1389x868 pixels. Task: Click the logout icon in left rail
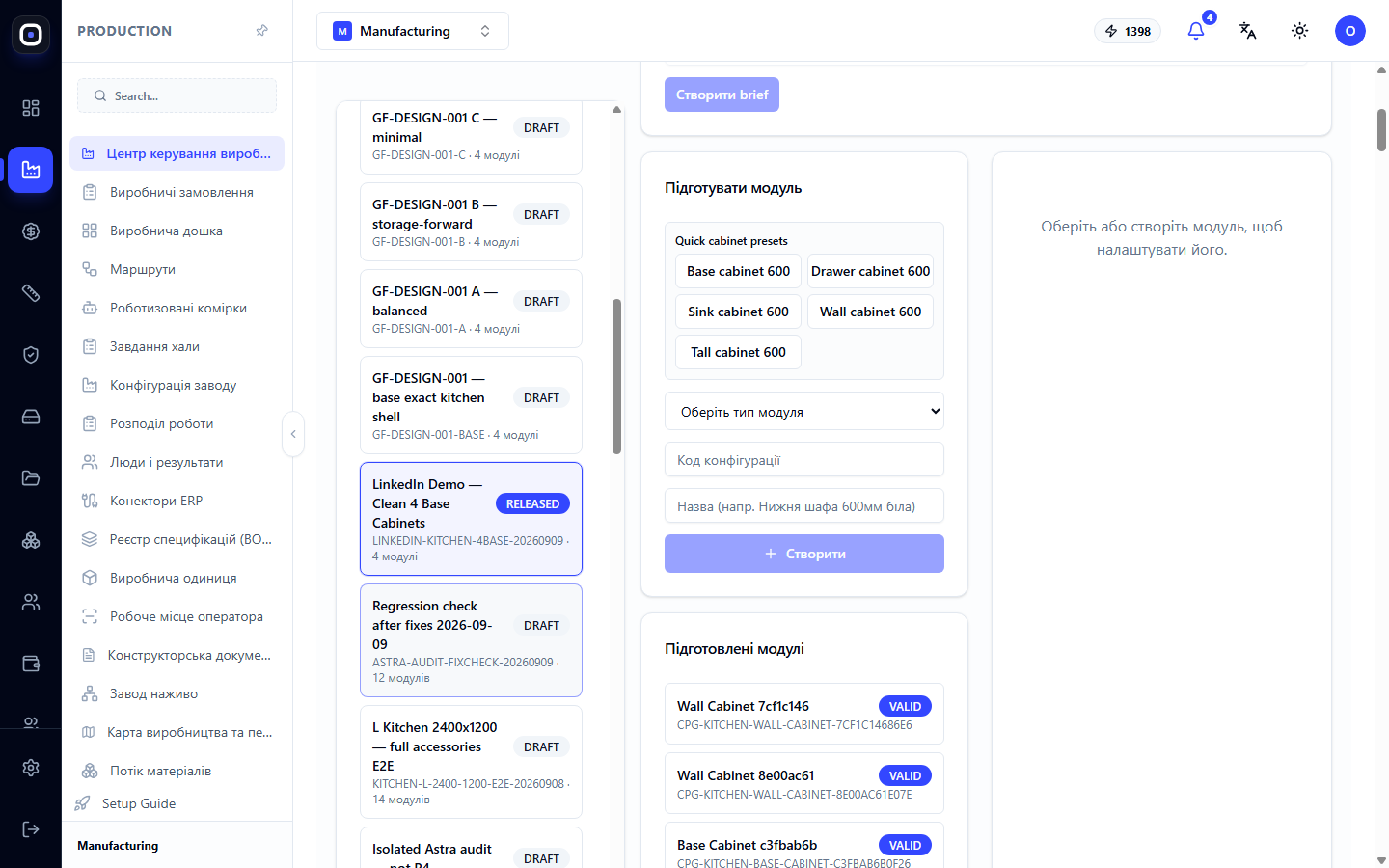pos(31,829)
